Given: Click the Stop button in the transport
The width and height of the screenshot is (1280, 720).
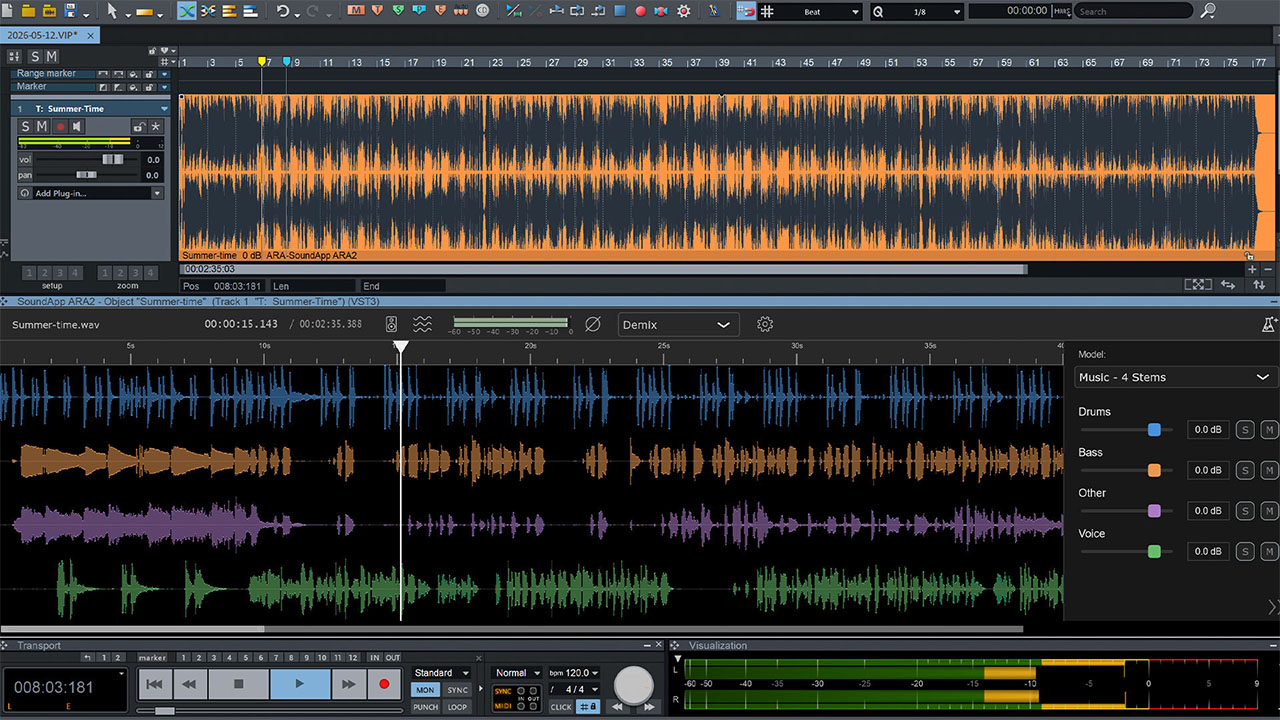Looking at the screenshot, I should pyautogui.click(x=239, y=684).
